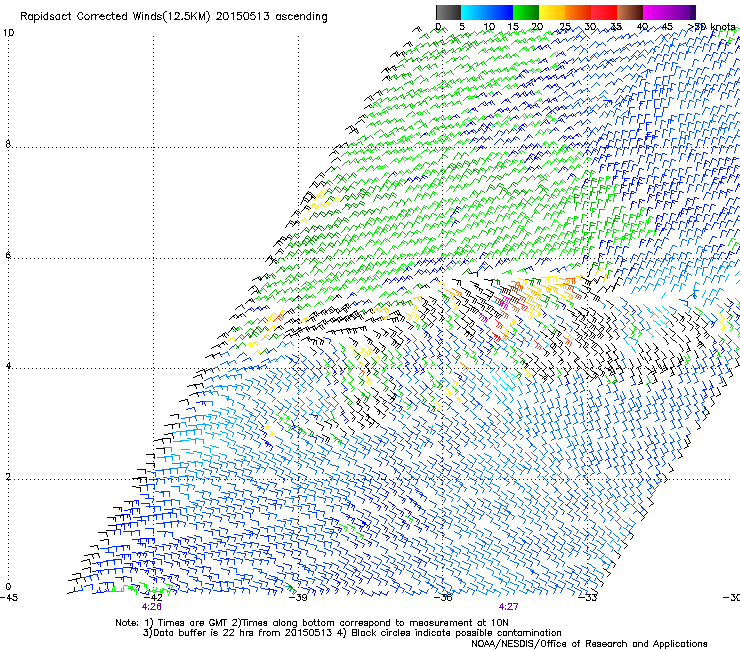Click the purple time label '4:28'
The image size is (740, 650).
(x=151, y=607)
